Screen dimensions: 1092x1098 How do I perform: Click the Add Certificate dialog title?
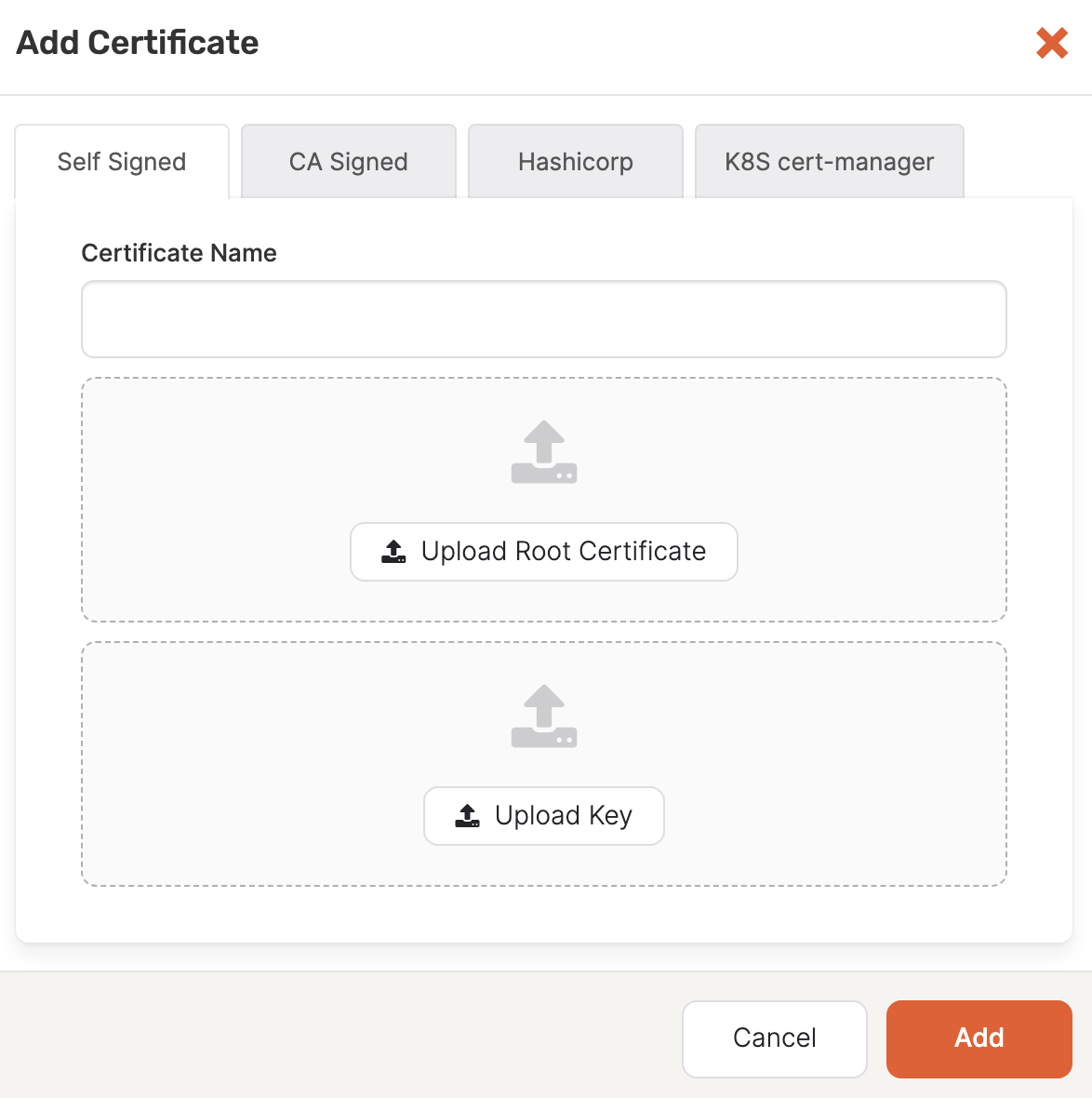click(136, 43)
